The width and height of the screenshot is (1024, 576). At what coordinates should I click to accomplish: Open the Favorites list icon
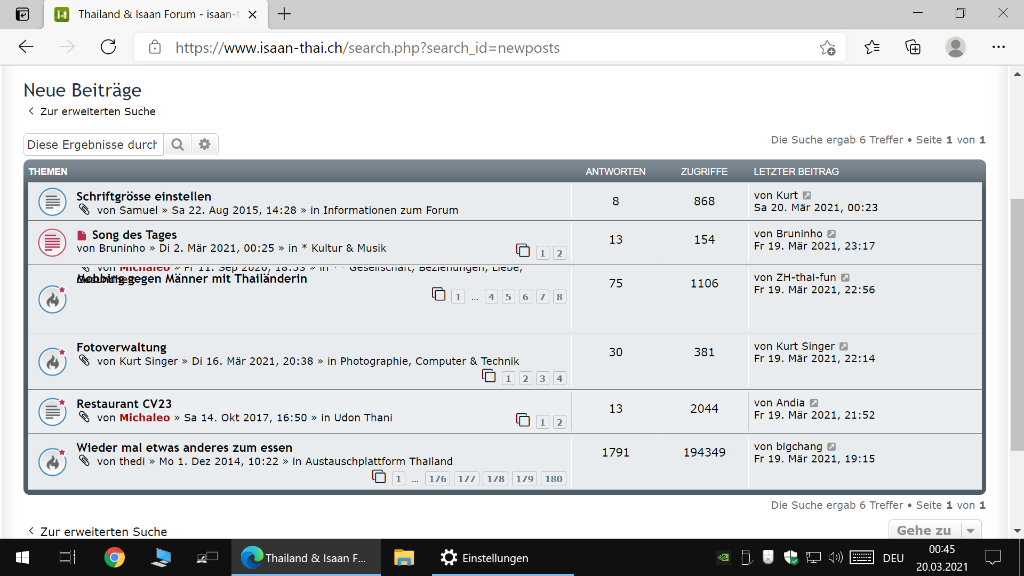pyautogui.click(x=872, y=47)
